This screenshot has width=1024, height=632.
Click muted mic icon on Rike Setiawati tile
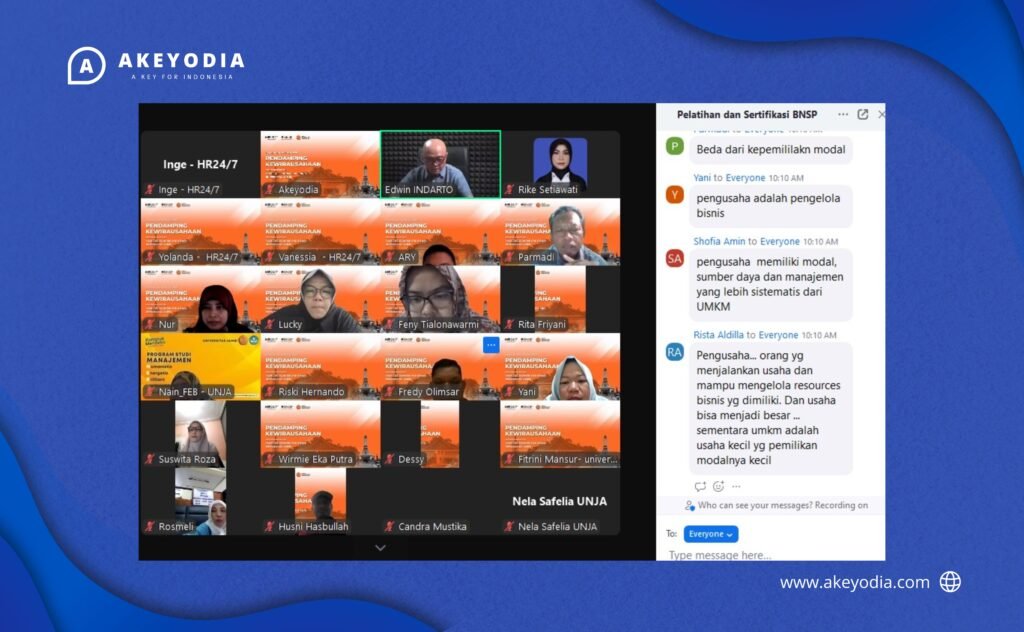point(509,189)
